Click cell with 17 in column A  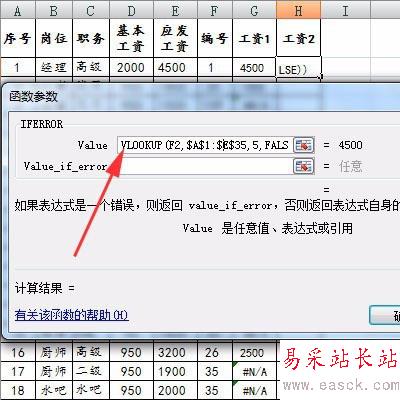click(x=18, y=371)
